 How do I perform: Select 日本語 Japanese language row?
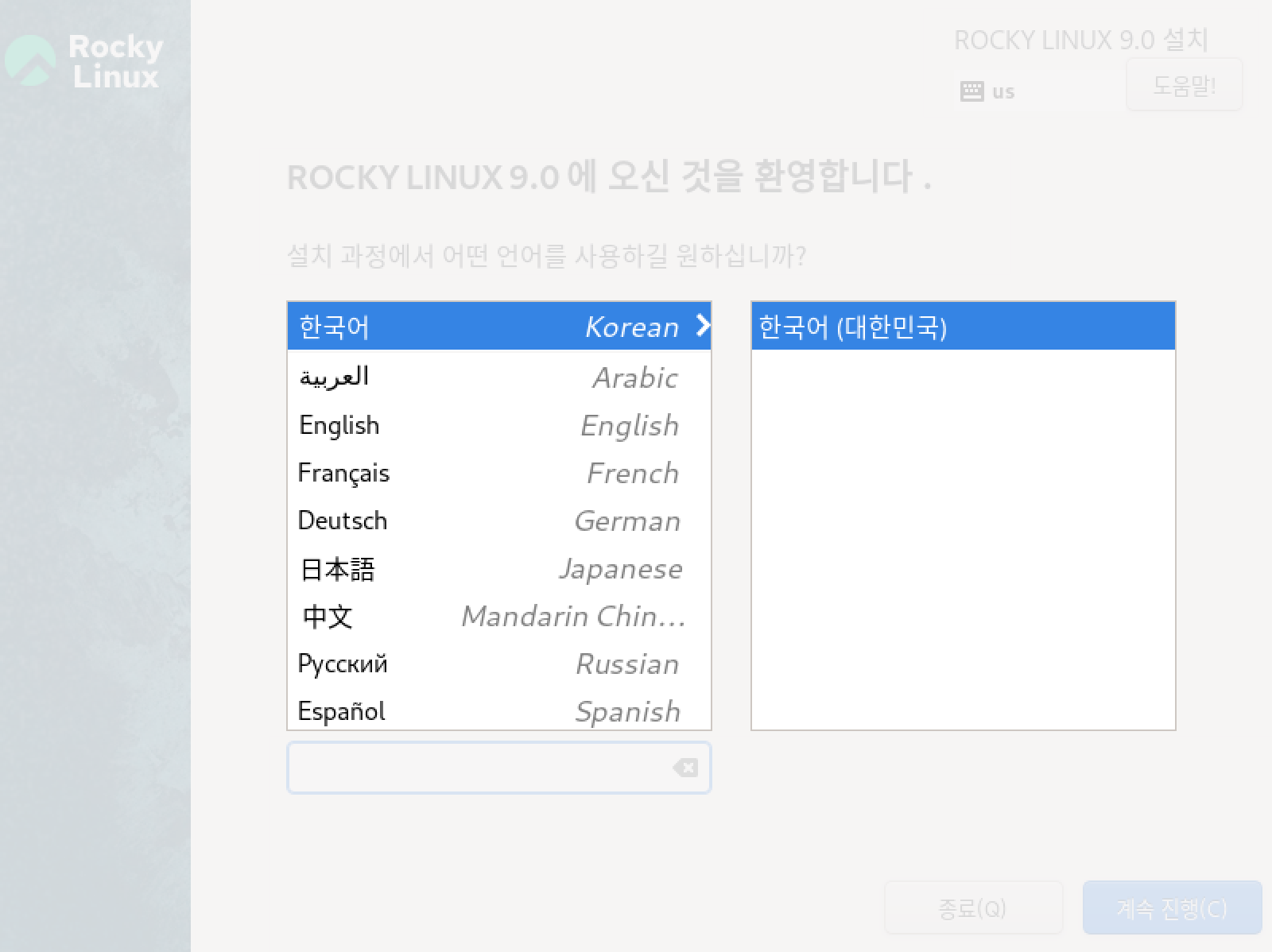coord(498,568)
